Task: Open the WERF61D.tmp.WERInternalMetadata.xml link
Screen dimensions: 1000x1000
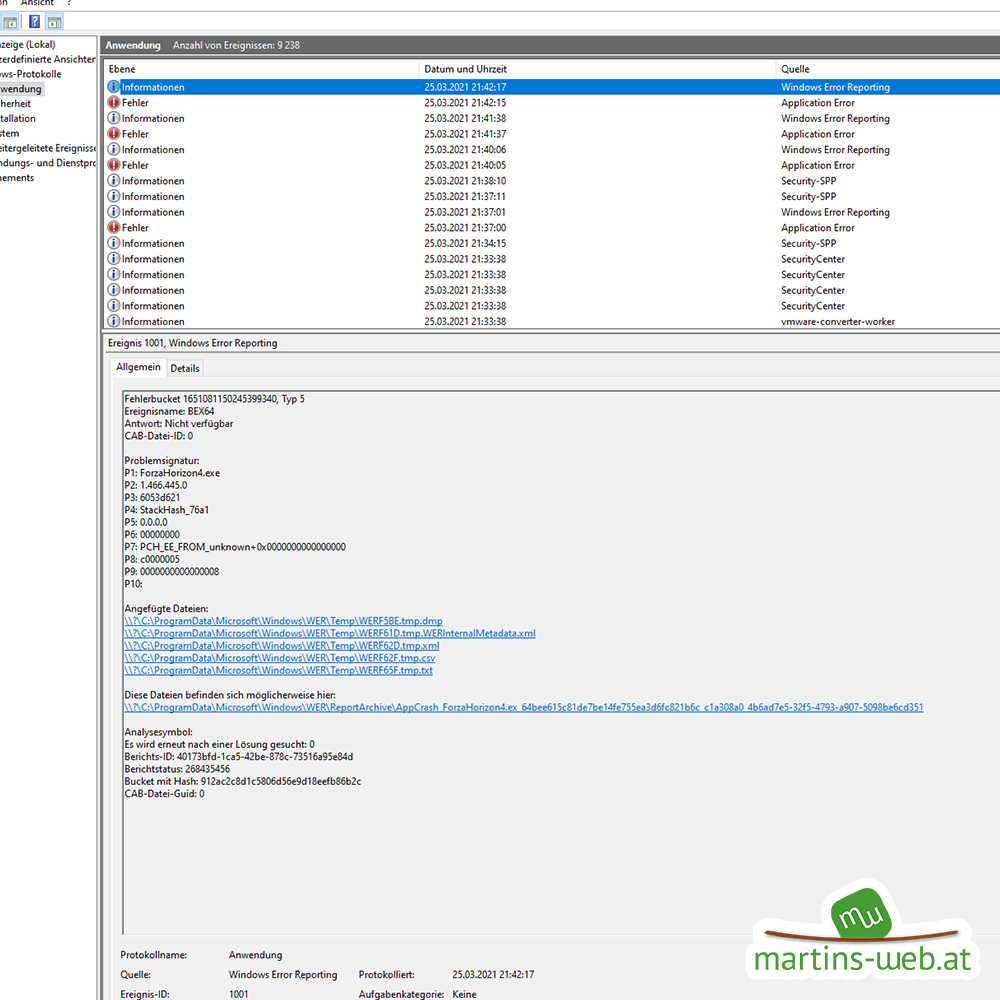Action: click(x=330, y=633)
